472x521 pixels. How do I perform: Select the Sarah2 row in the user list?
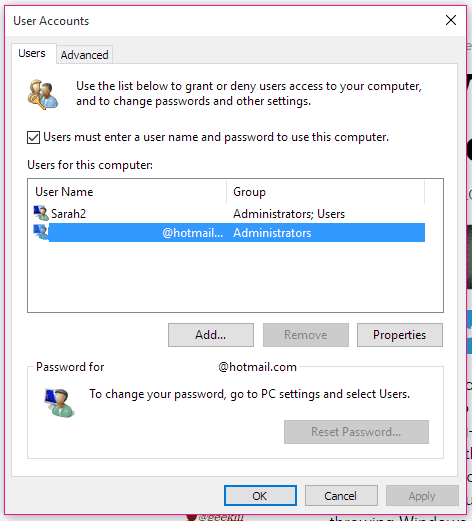point(229,213)
